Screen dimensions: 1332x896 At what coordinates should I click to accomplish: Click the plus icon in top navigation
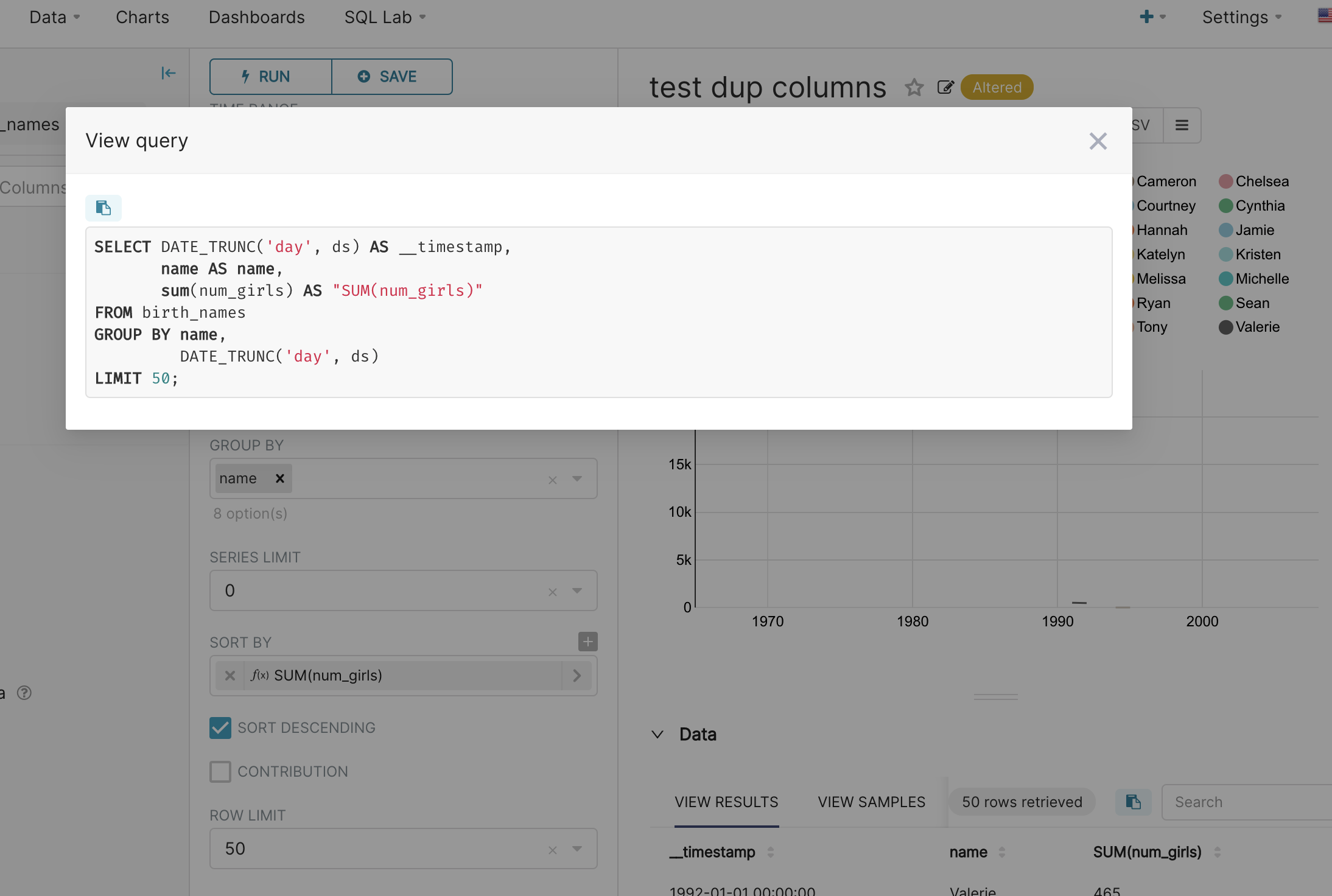click(1147, 17)
